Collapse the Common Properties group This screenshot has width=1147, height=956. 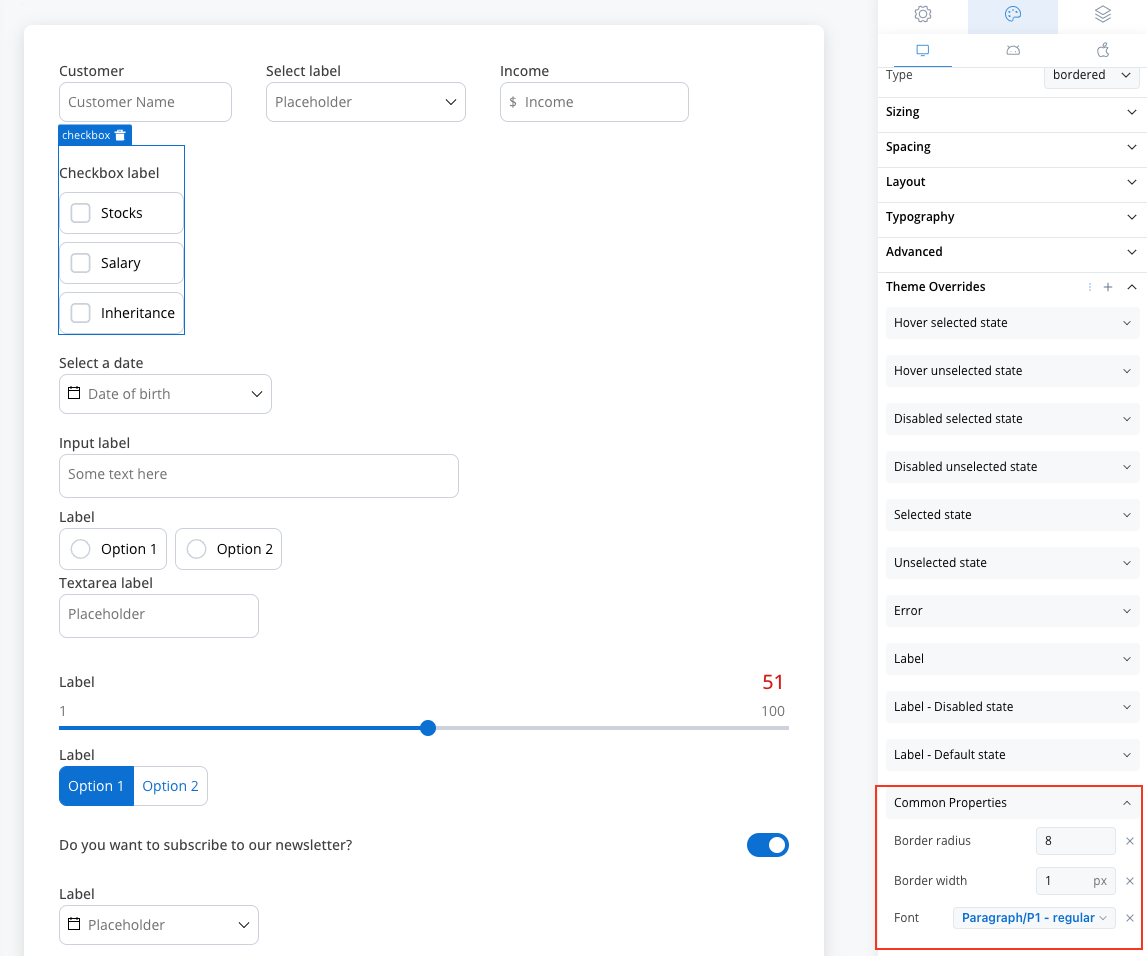pos(1012,803)
